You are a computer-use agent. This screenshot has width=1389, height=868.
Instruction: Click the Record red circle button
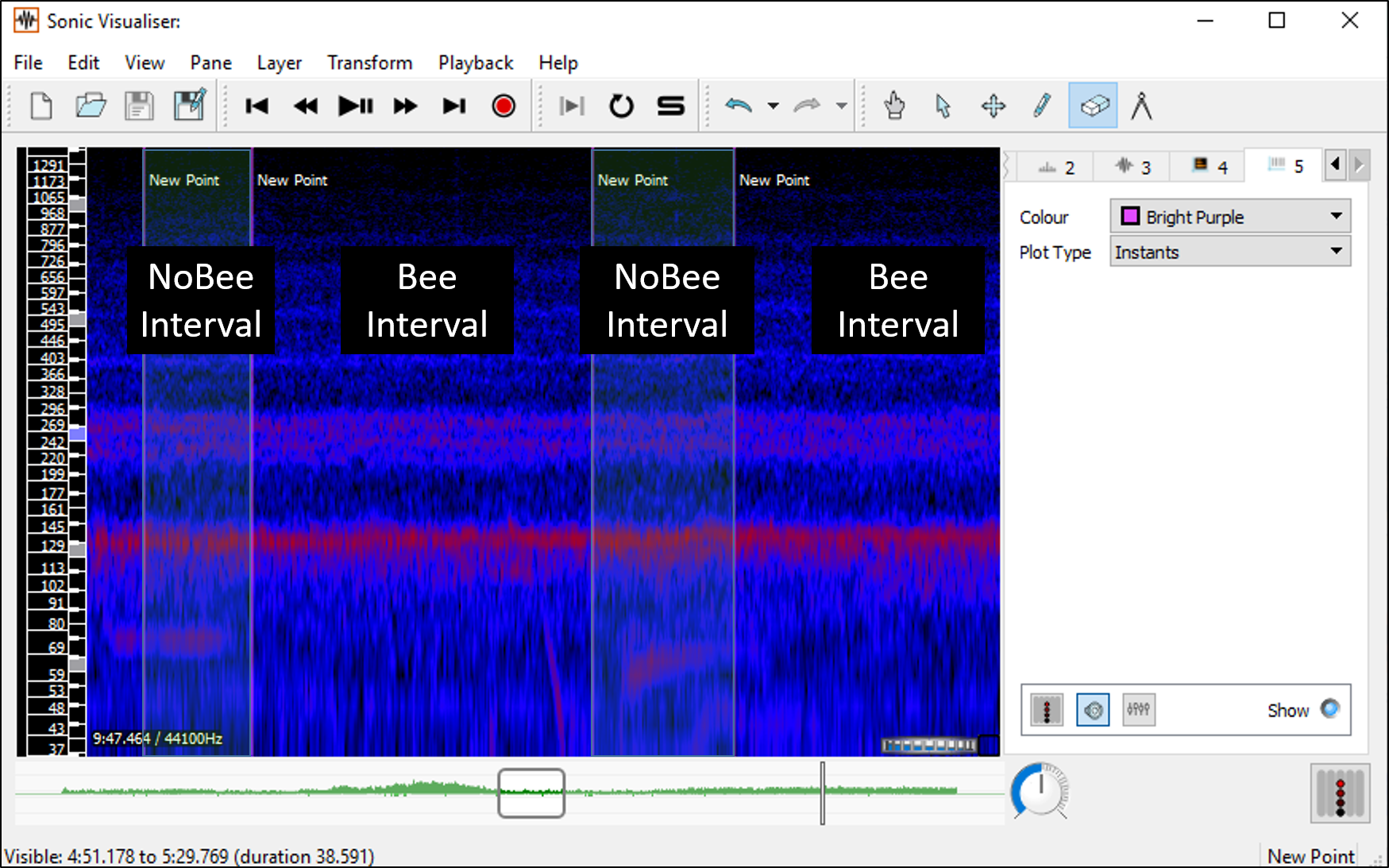(503, 106)
